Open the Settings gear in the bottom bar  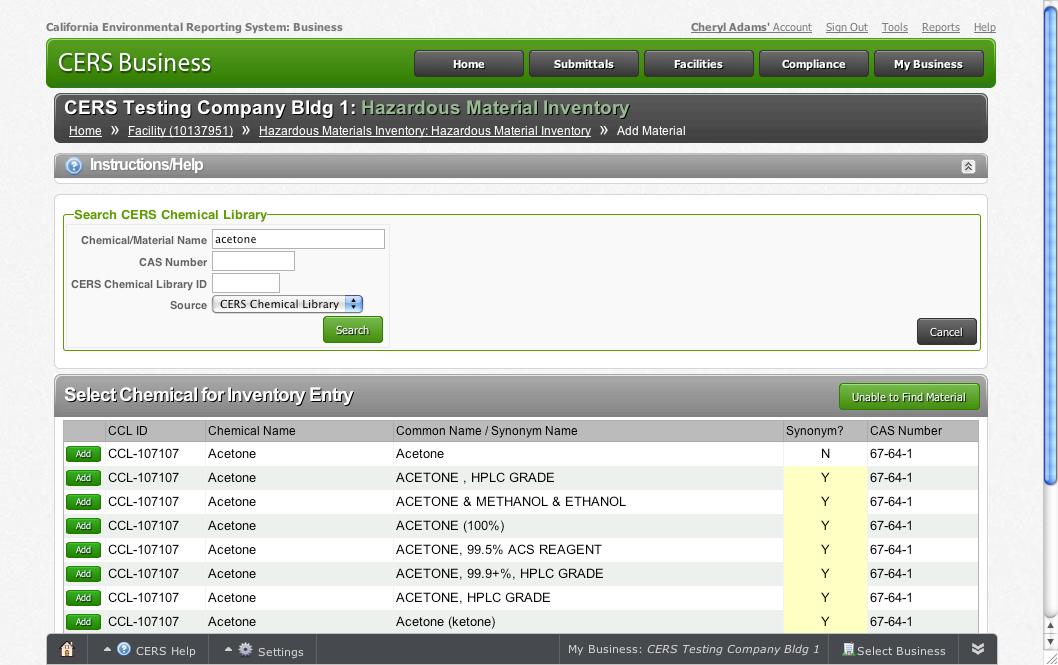pyautogui.click(x=245, y=649)
